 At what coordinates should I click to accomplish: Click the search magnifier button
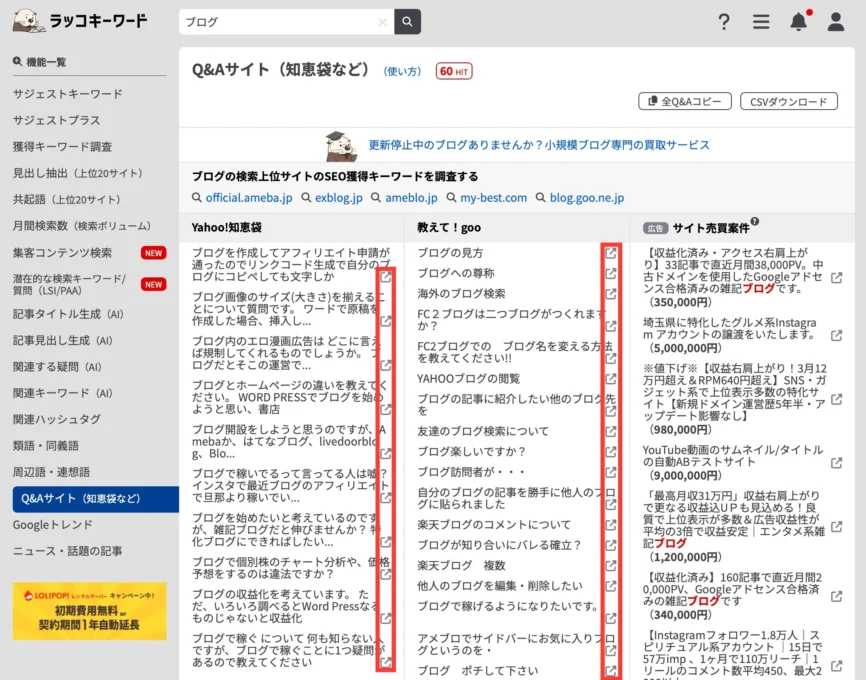(x=407, y=22)
